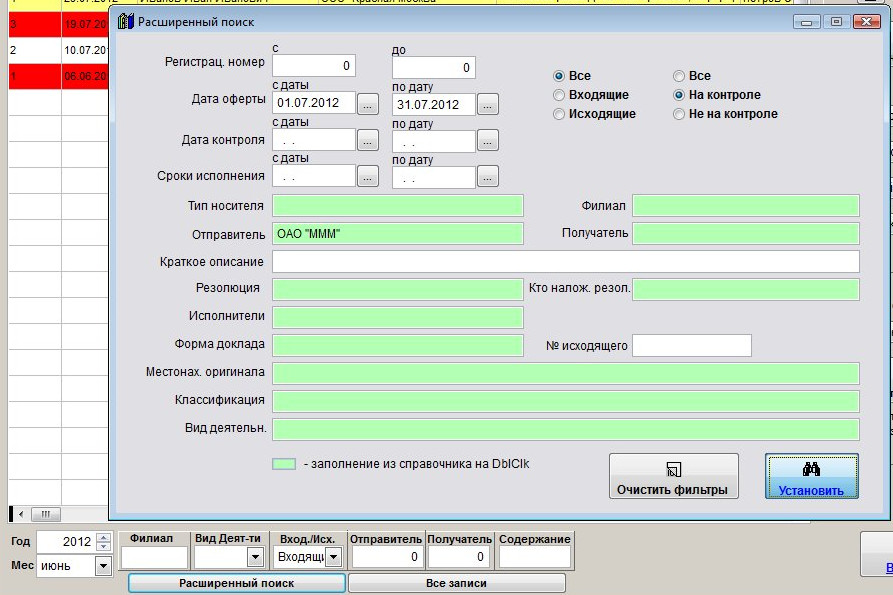Click the Получатель green field in dialog
The width and height of the screenshot is (893, 595).
tap(745, 234)
